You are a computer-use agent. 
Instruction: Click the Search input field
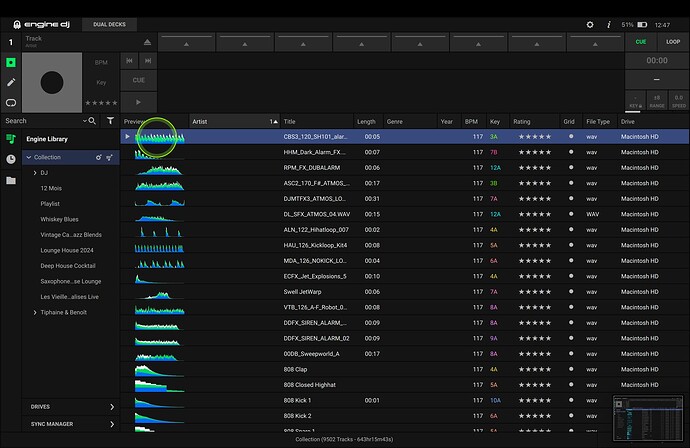[40, 121]
